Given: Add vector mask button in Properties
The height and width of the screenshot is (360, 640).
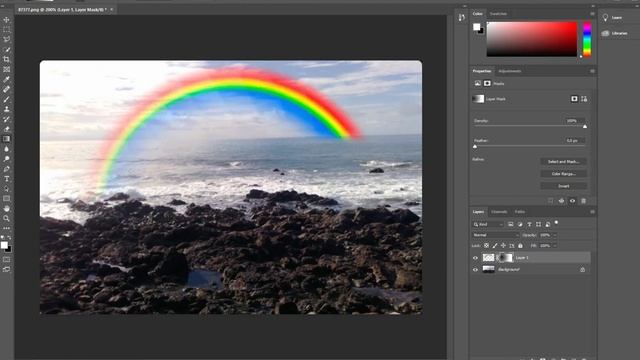Looking at the screenshot, I should point(584,99).
